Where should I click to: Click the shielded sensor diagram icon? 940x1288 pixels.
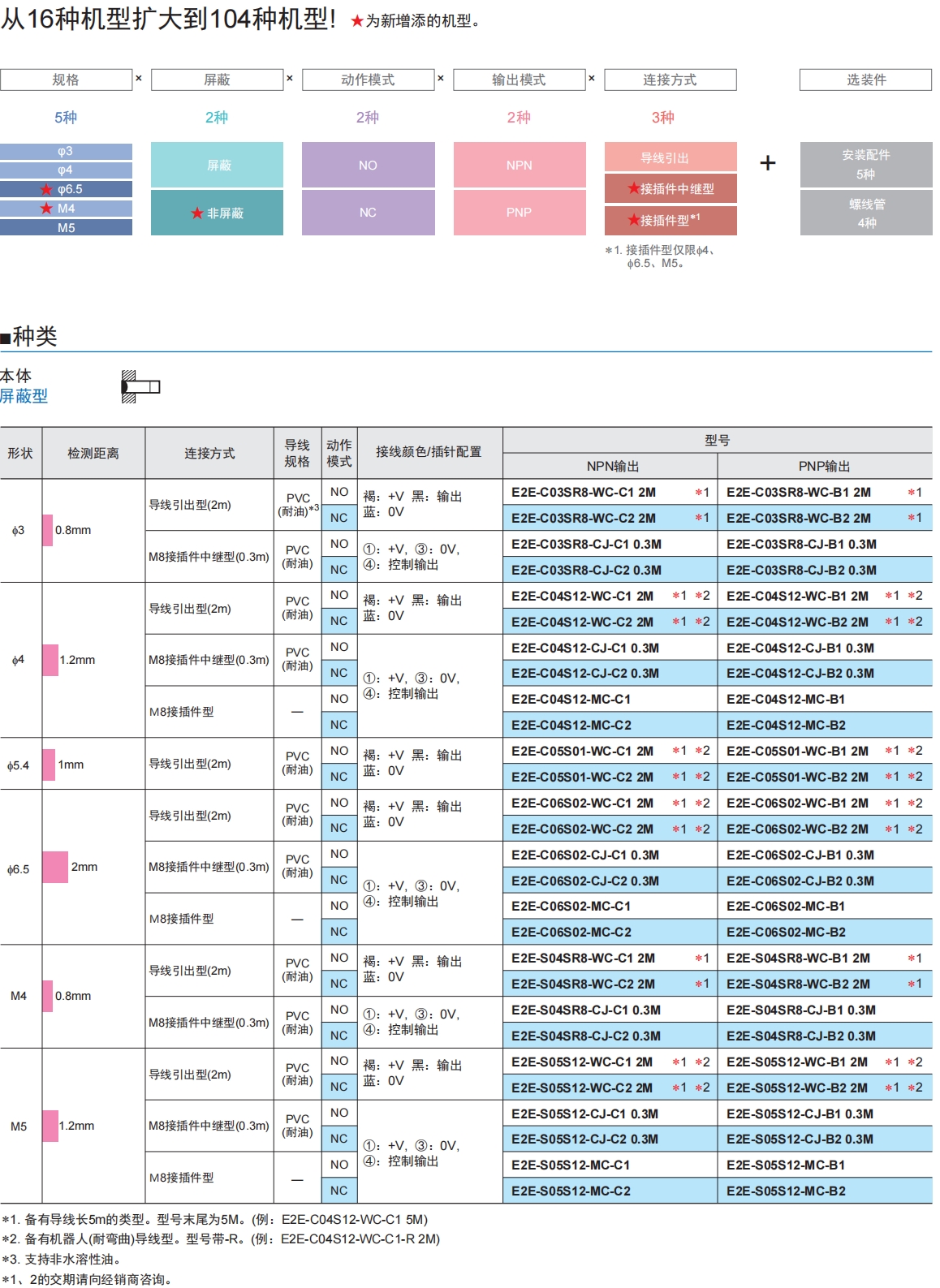click(x=140, y=387)
